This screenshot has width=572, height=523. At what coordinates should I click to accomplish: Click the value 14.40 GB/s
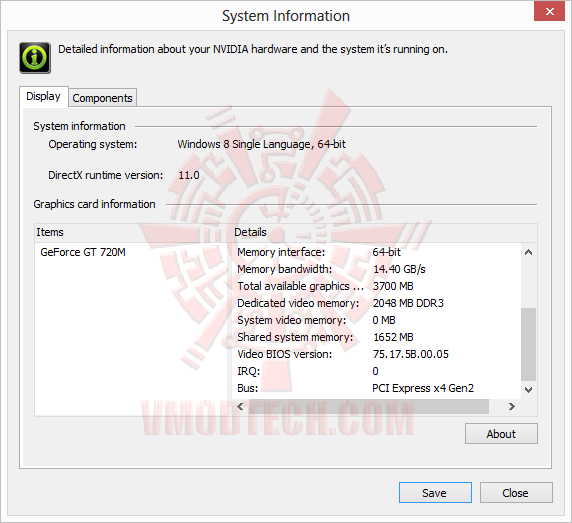(399, 269)
